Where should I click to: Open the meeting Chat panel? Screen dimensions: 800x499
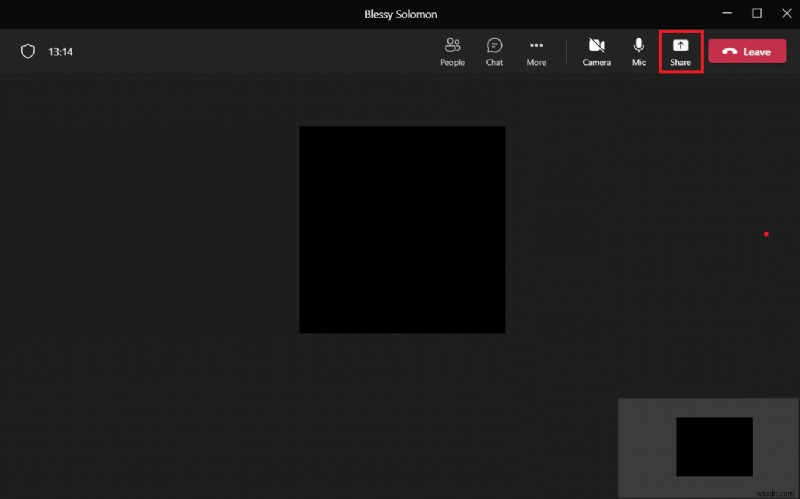click(494, 52)
